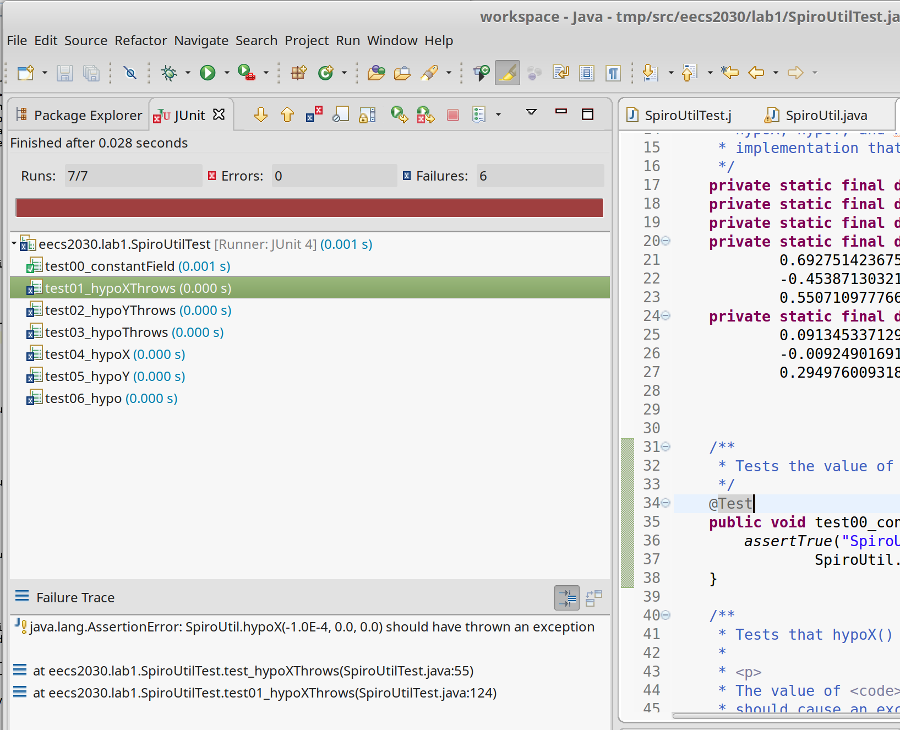Open the Search flashlight tool
Screen dimensions: 900x730
[429, 73]
